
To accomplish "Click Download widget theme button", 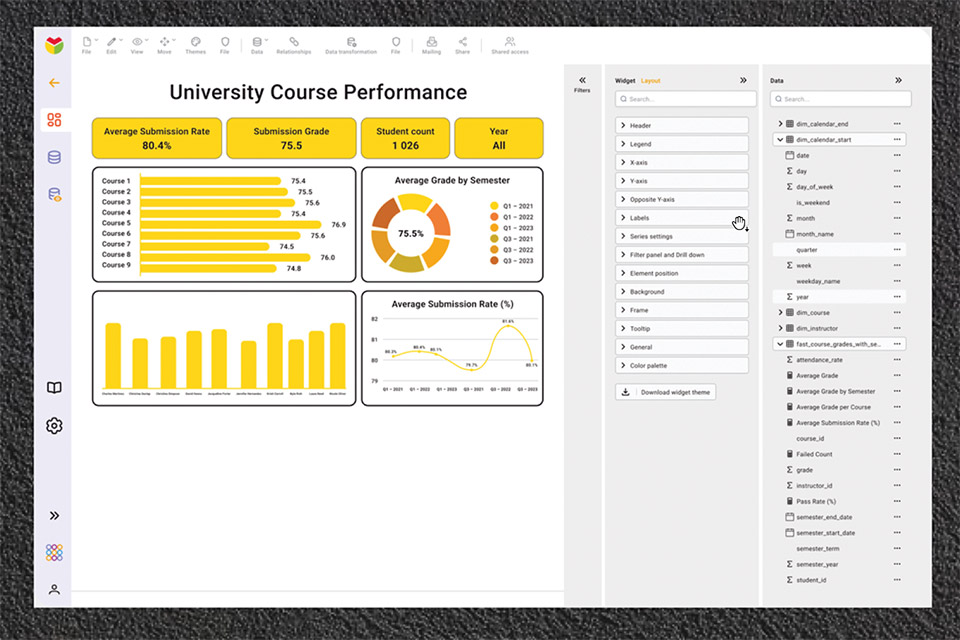I will coord(666,392).
